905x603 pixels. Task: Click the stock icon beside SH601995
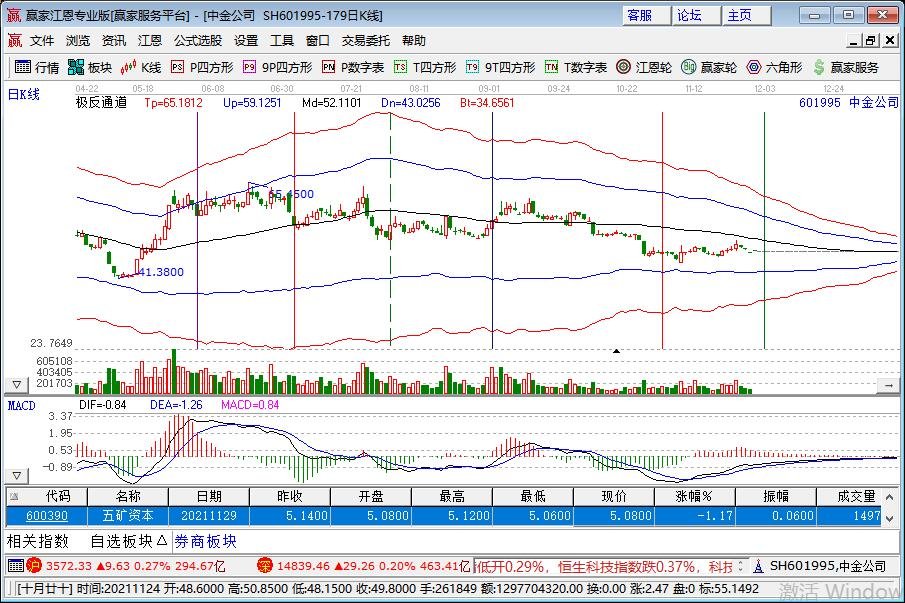[x=758, y=567]
